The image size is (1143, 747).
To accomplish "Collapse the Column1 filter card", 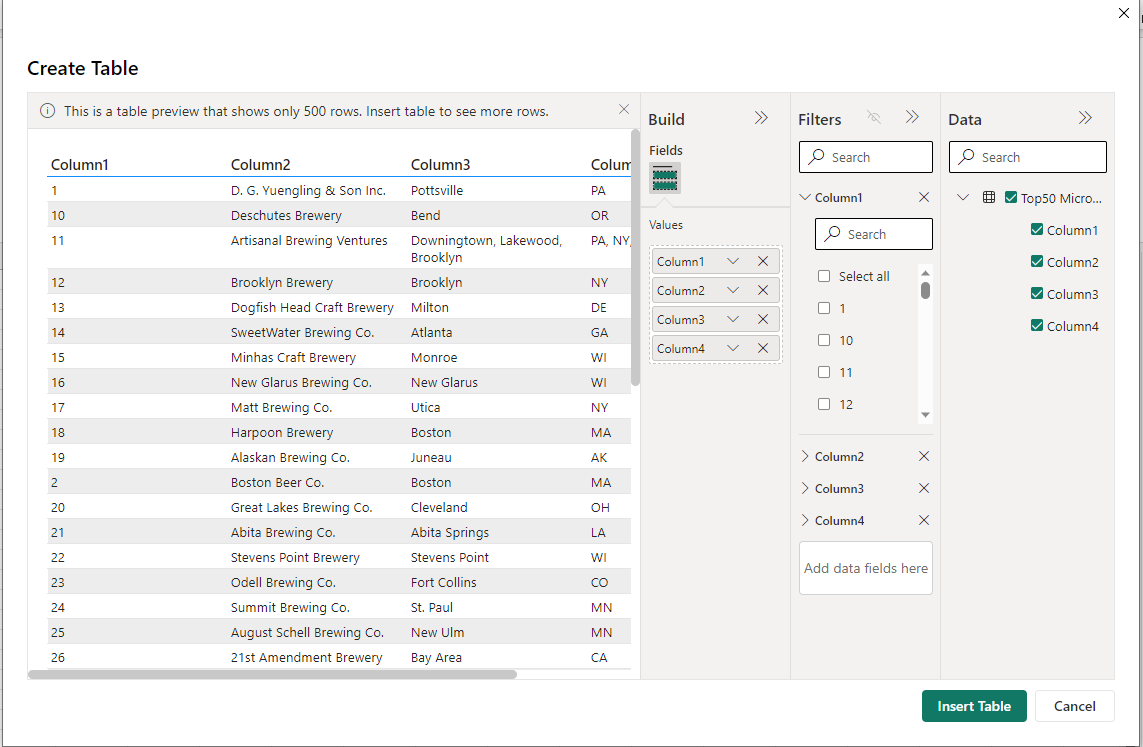I will tap(805, 197).
